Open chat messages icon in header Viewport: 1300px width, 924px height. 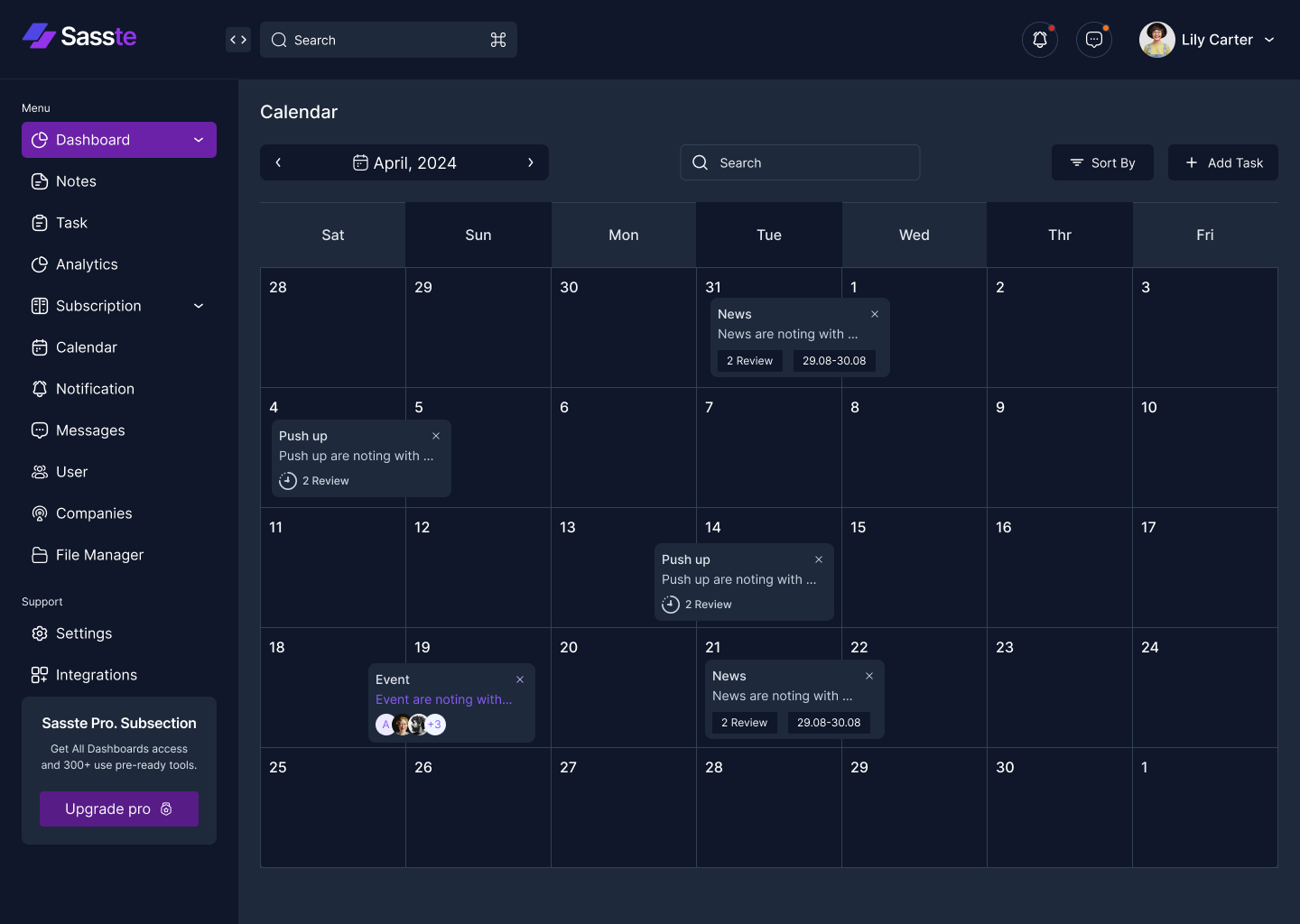[1094, 40]
